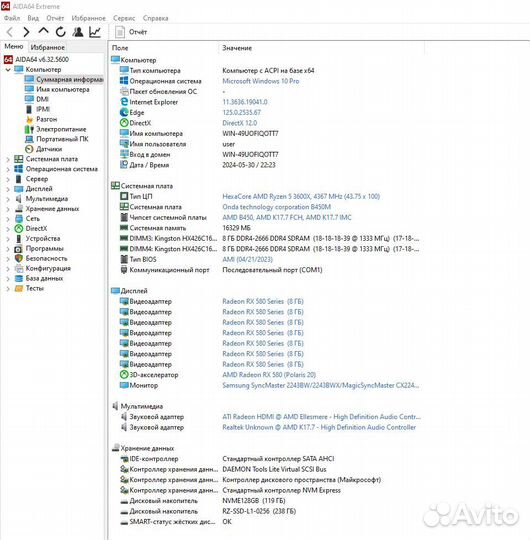Go up one level with up arrow
This screenshot has height=540, width=530.
[x=43, y=31]
